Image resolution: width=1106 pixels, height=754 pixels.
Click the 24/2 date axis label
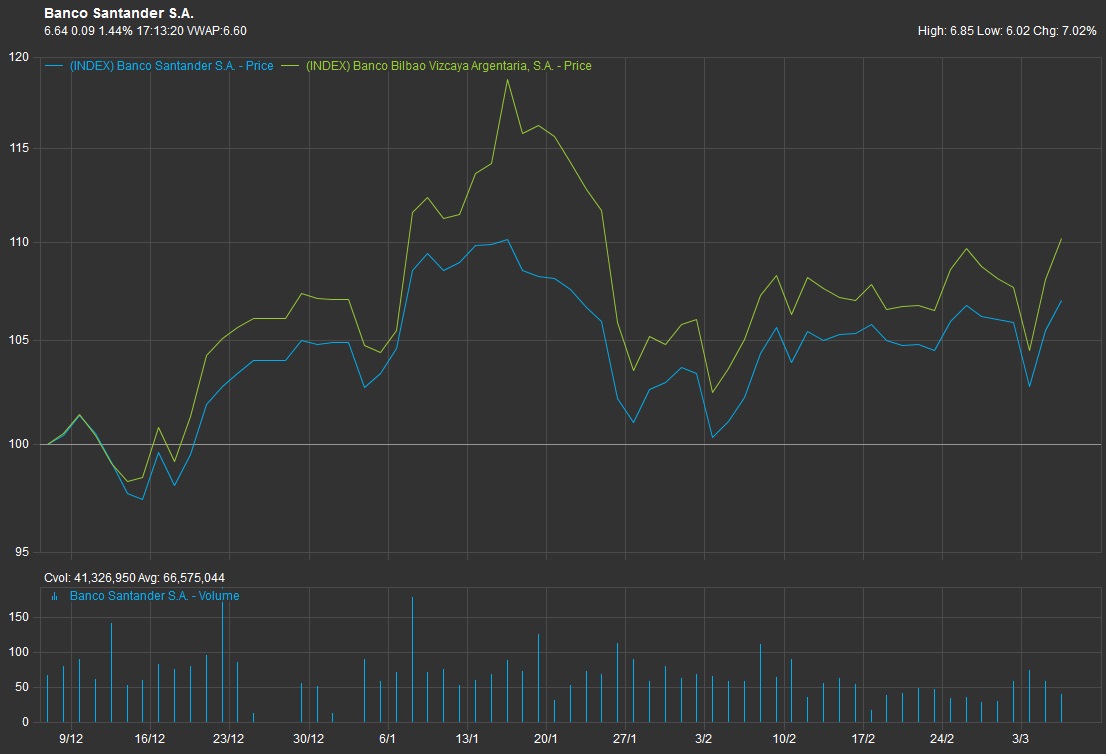tap(942, 739)
